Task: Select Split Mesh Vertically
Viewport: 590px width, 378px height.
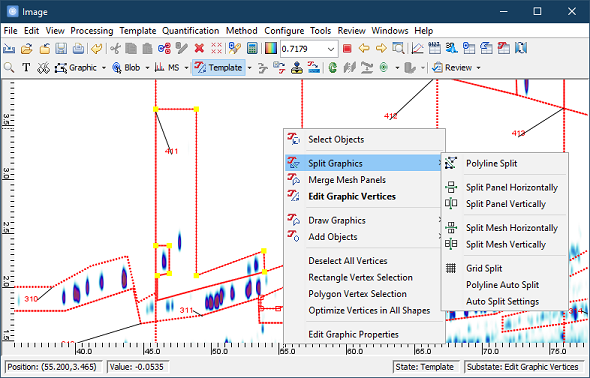Action: 505,244
